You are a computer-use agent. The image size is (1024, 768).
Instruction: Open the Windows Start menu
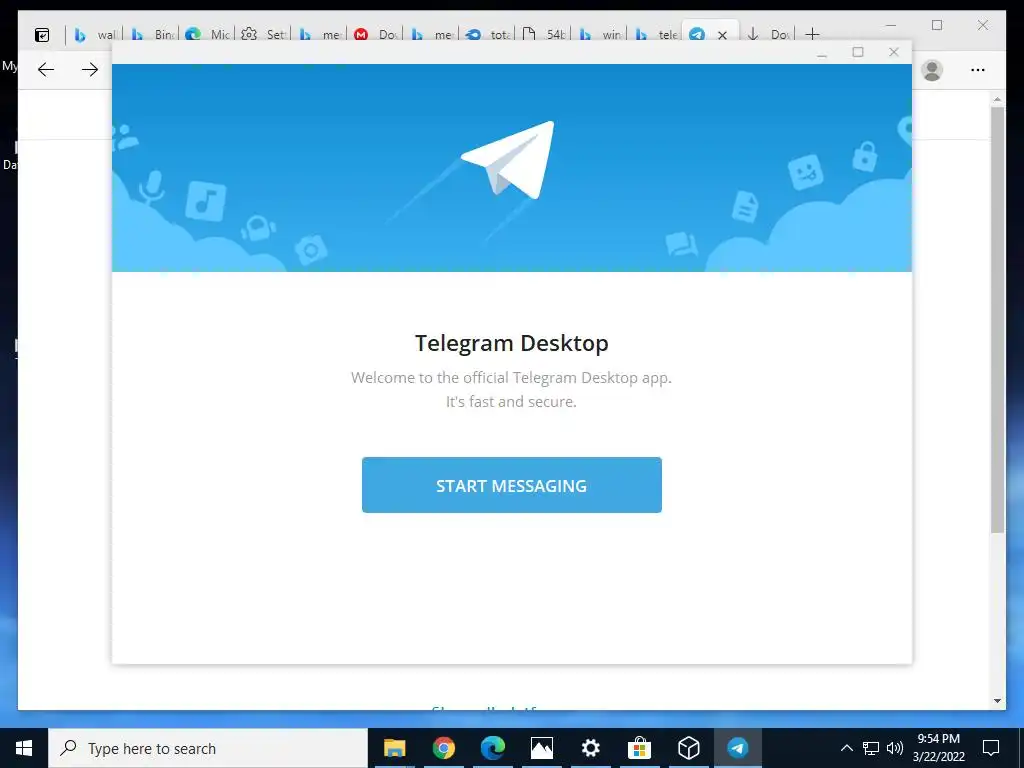[x=24, y=748]
